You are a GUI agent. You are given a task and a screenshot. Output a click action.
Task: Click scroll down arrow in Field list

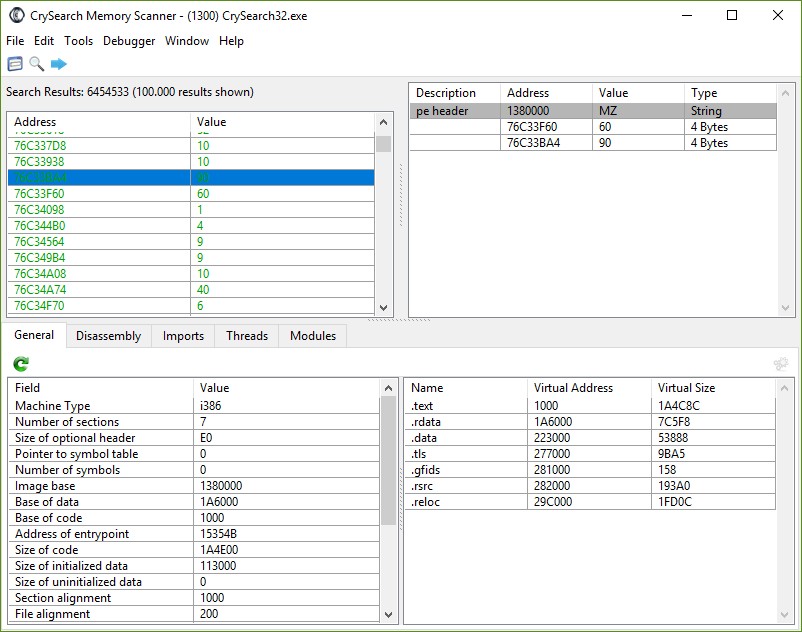388,614
